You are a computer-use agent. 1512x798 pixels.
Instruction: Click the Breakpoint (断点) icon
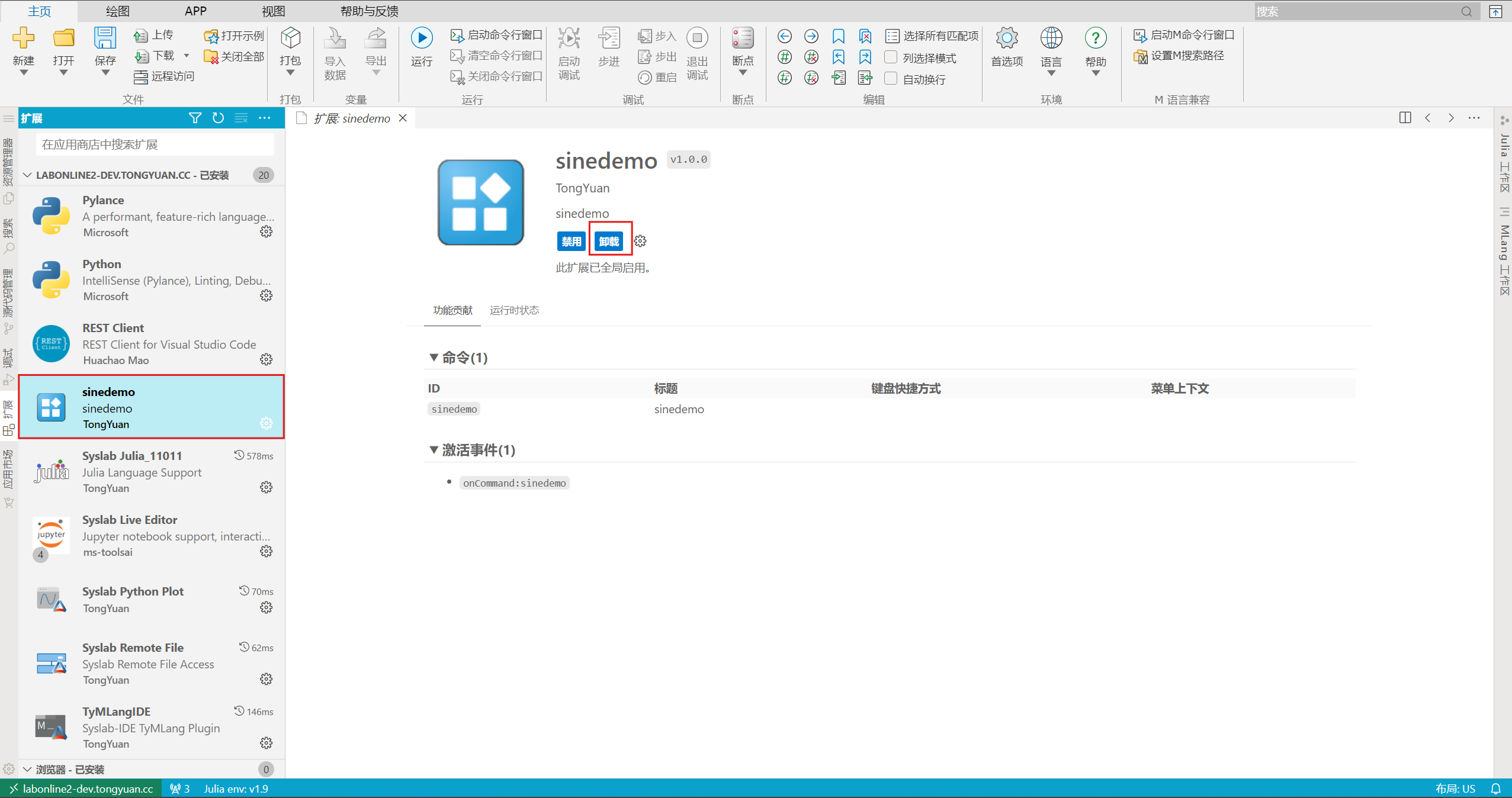coord(742,38)
